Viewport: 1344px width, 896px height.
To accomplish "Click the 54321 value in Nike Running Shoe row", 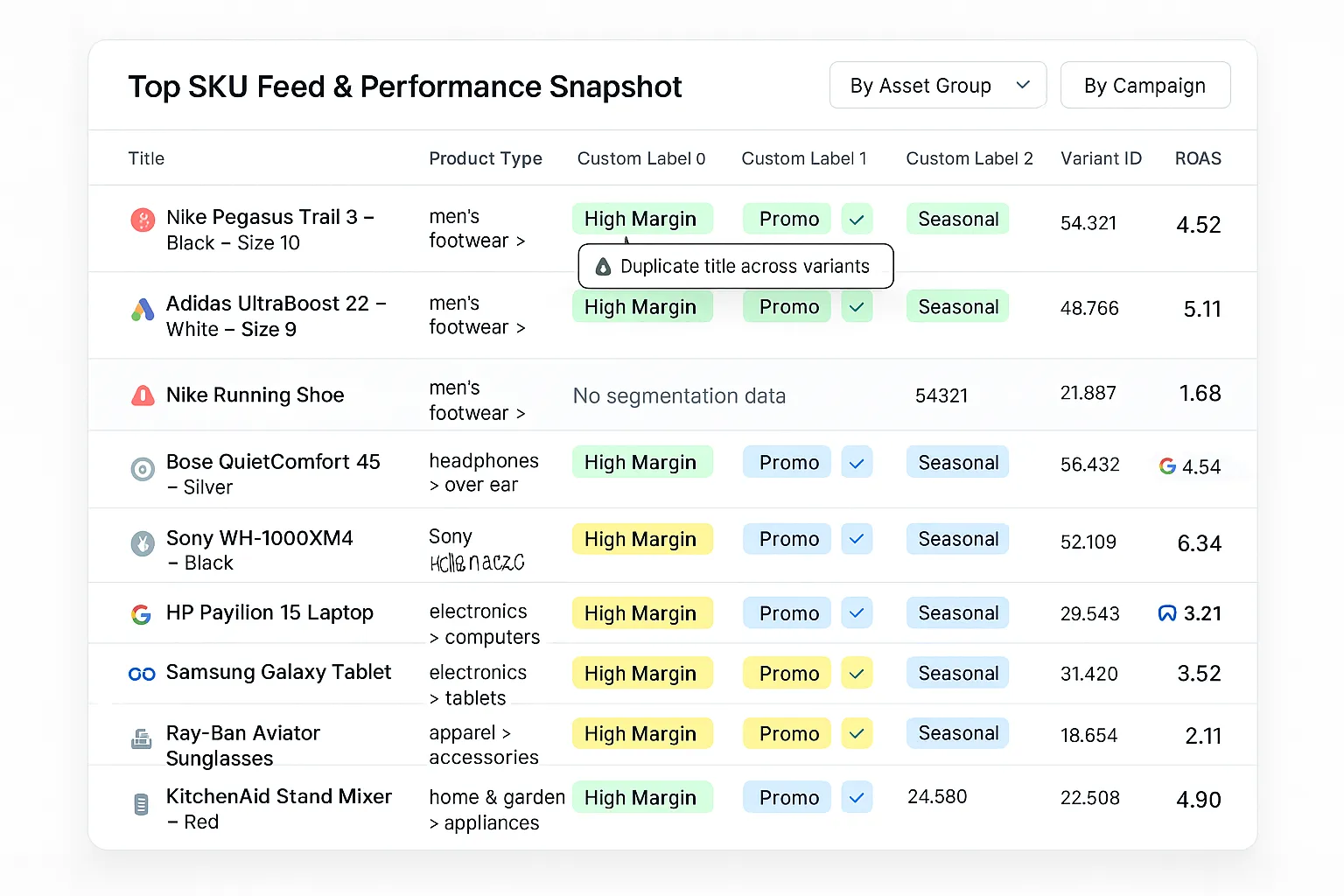I will tap(941, 395).
